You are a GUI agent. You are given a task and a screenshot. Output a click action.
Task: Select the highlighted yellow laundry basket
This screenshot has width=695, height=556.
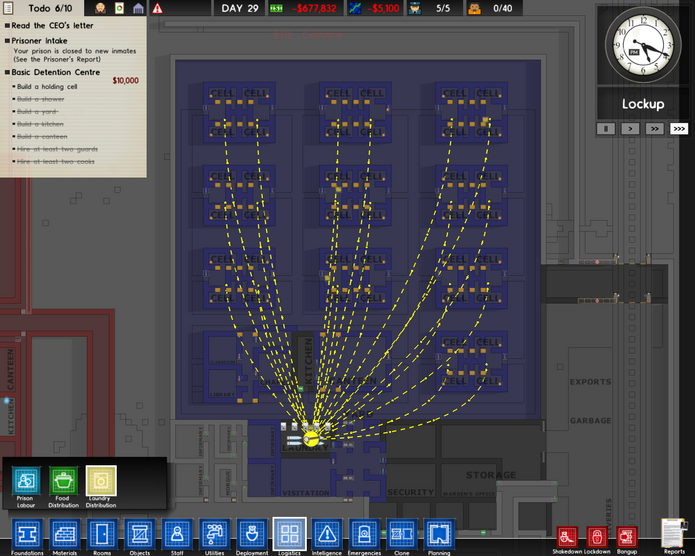tap(311, 439)
